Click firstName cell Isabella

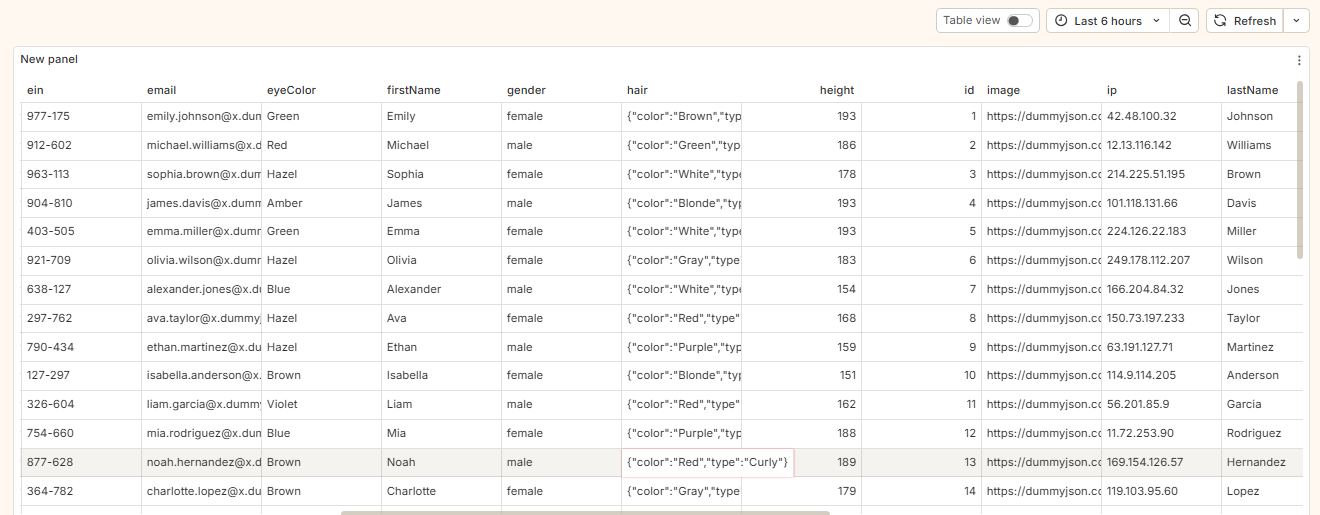pos(441,376)
